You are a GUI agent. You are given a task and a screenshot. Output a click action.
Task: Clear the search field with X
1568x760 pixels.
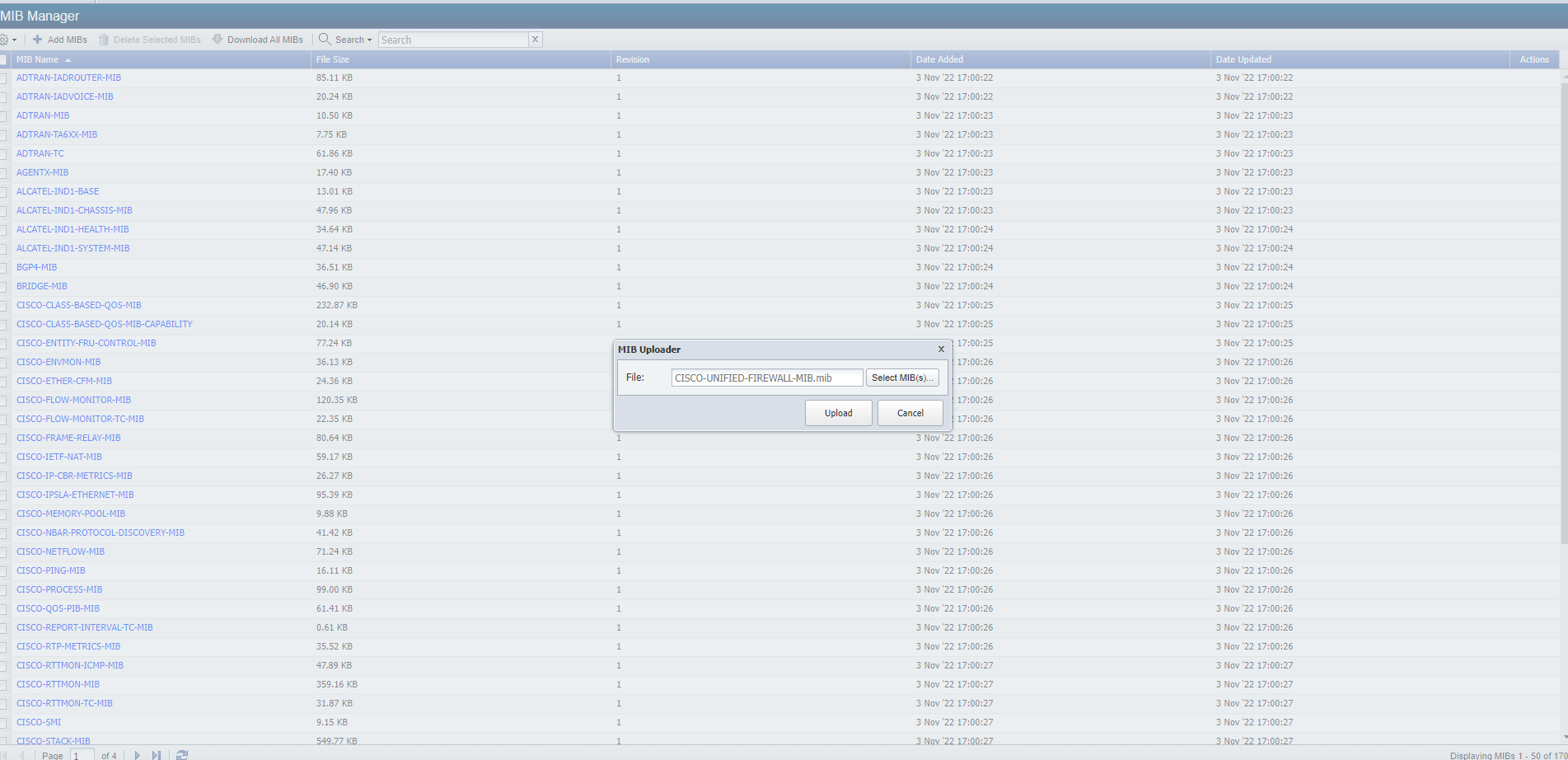coord(535,39)
